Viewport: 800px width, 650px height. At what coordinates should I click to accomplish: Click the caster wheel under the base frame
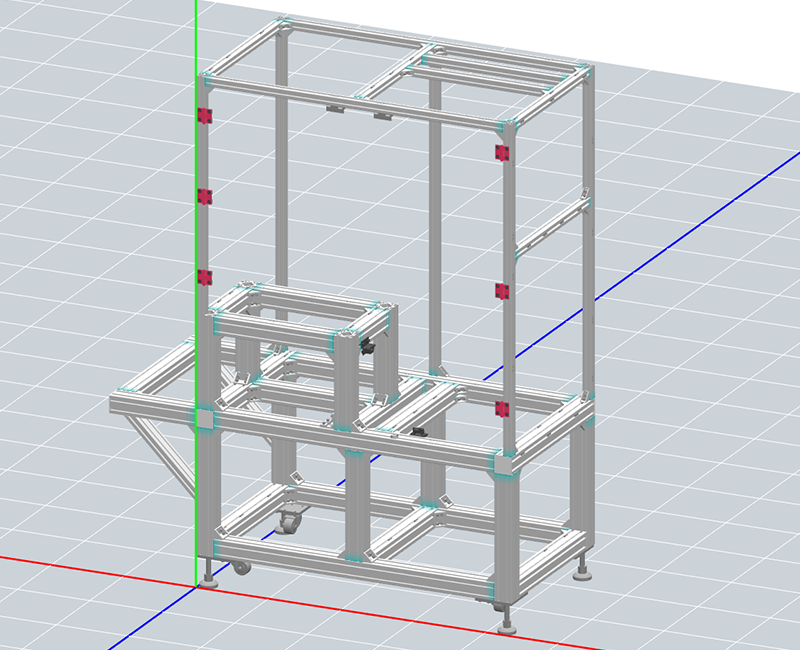click(x=291, y=523)
